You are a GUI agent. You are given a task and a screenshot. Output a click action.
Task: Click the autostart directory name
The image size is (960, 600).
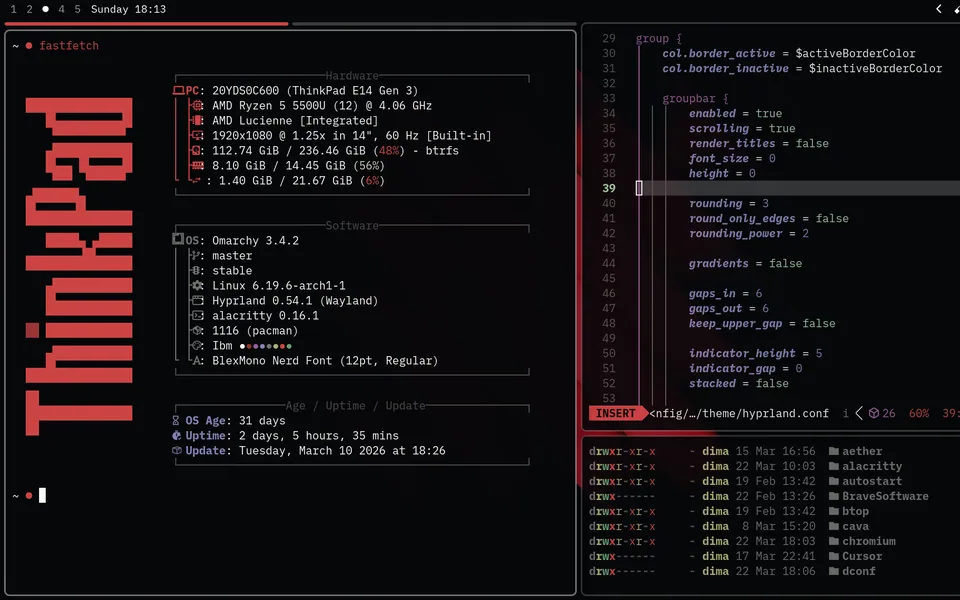coord(872,481)
